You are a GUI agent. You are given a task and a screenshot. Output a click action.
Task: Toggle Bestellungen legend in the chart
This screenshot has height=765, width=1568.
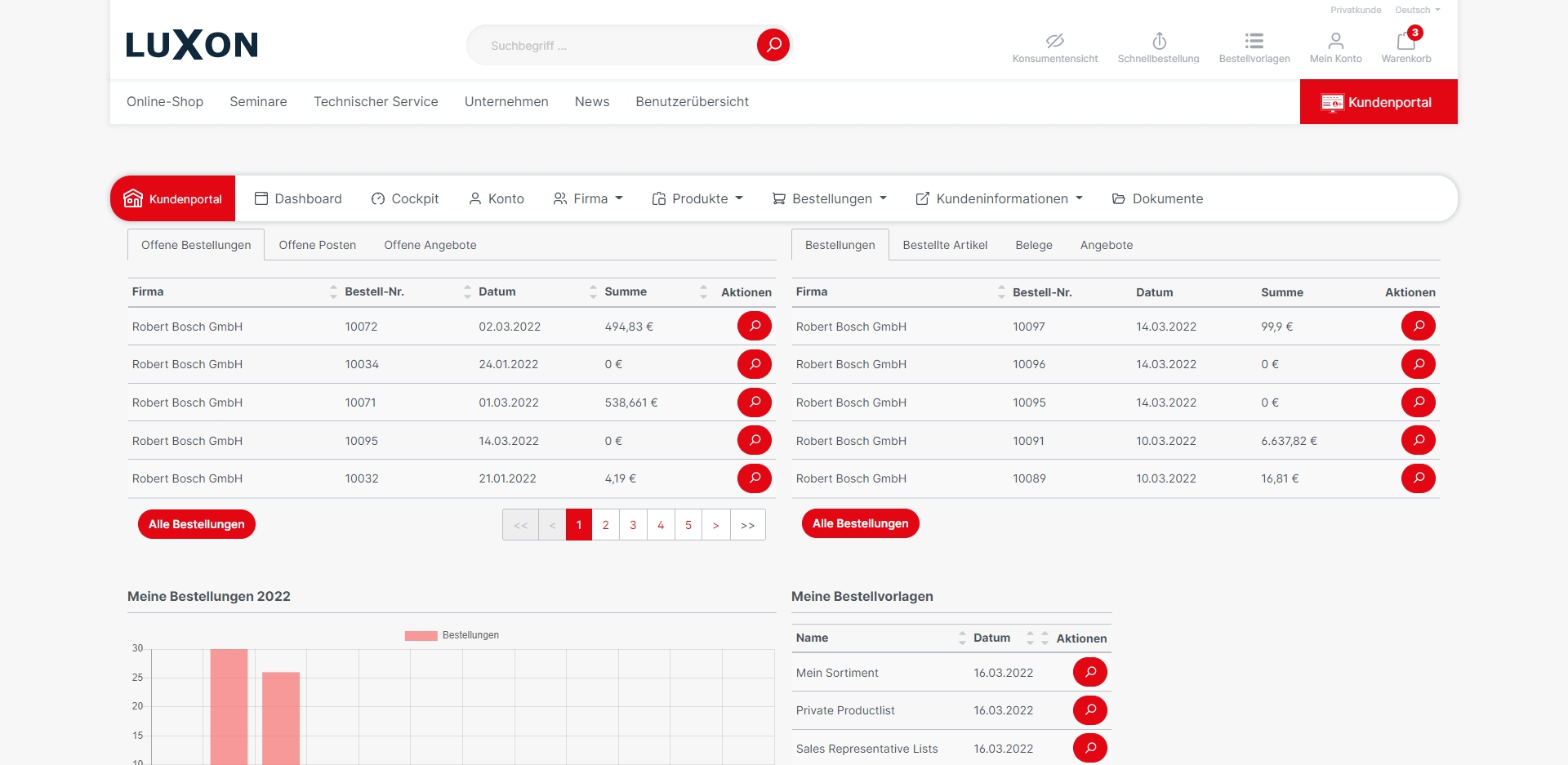[x=452, y=635]
